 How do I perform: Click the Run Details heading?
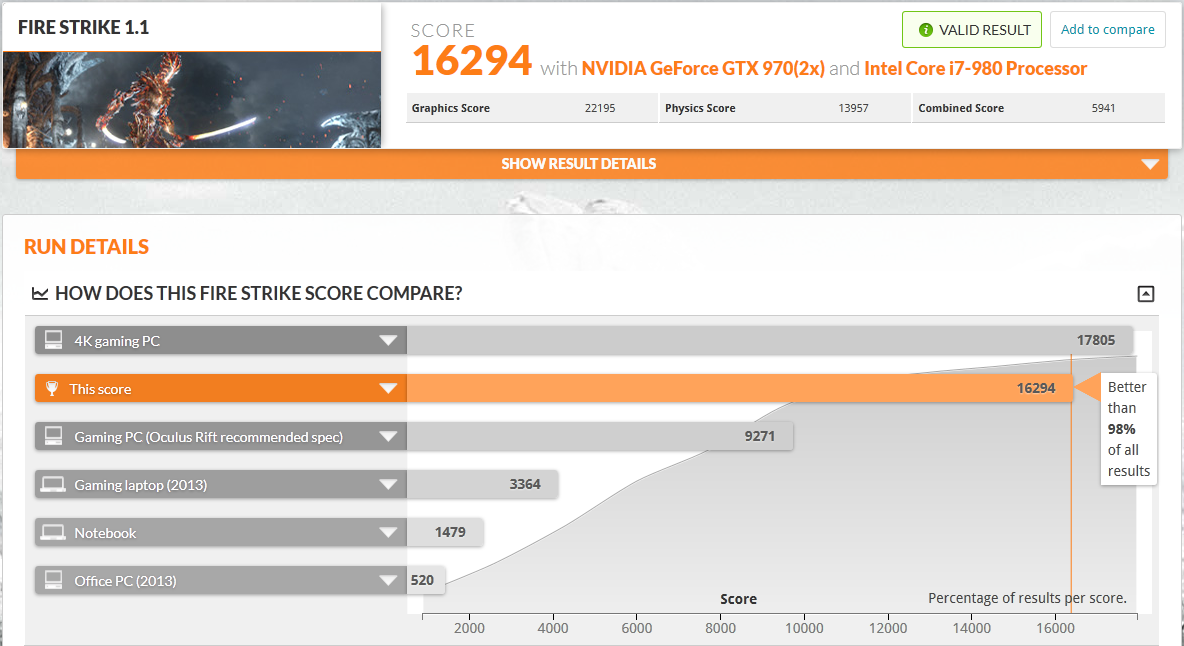(x=87, y=247)
